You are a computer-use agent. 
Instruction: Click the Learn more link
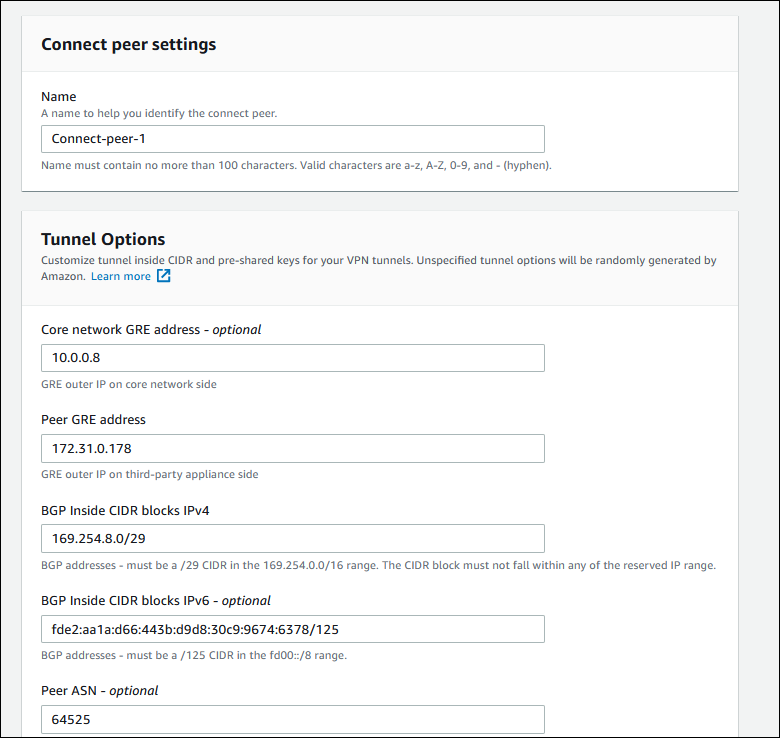tap(120, 276)
